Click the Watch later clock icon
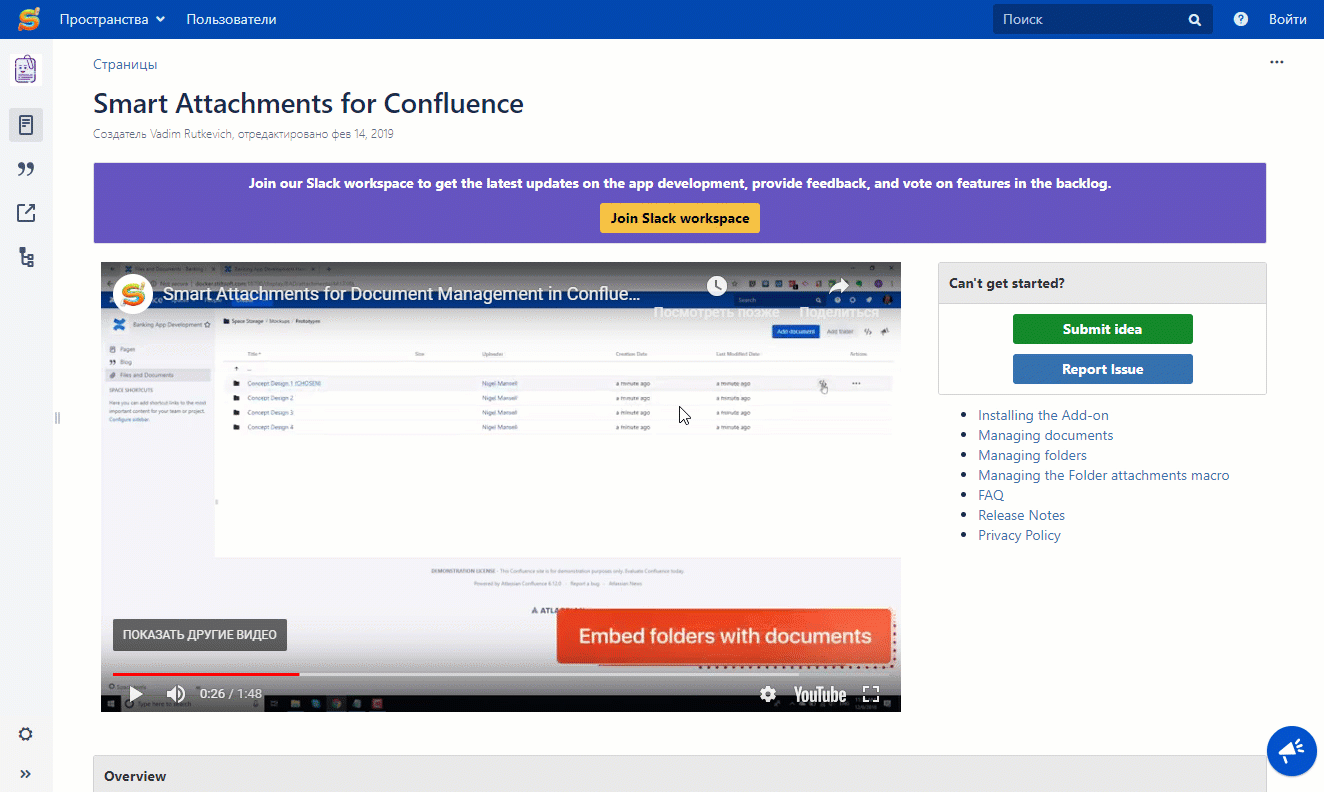 point(717,287)
